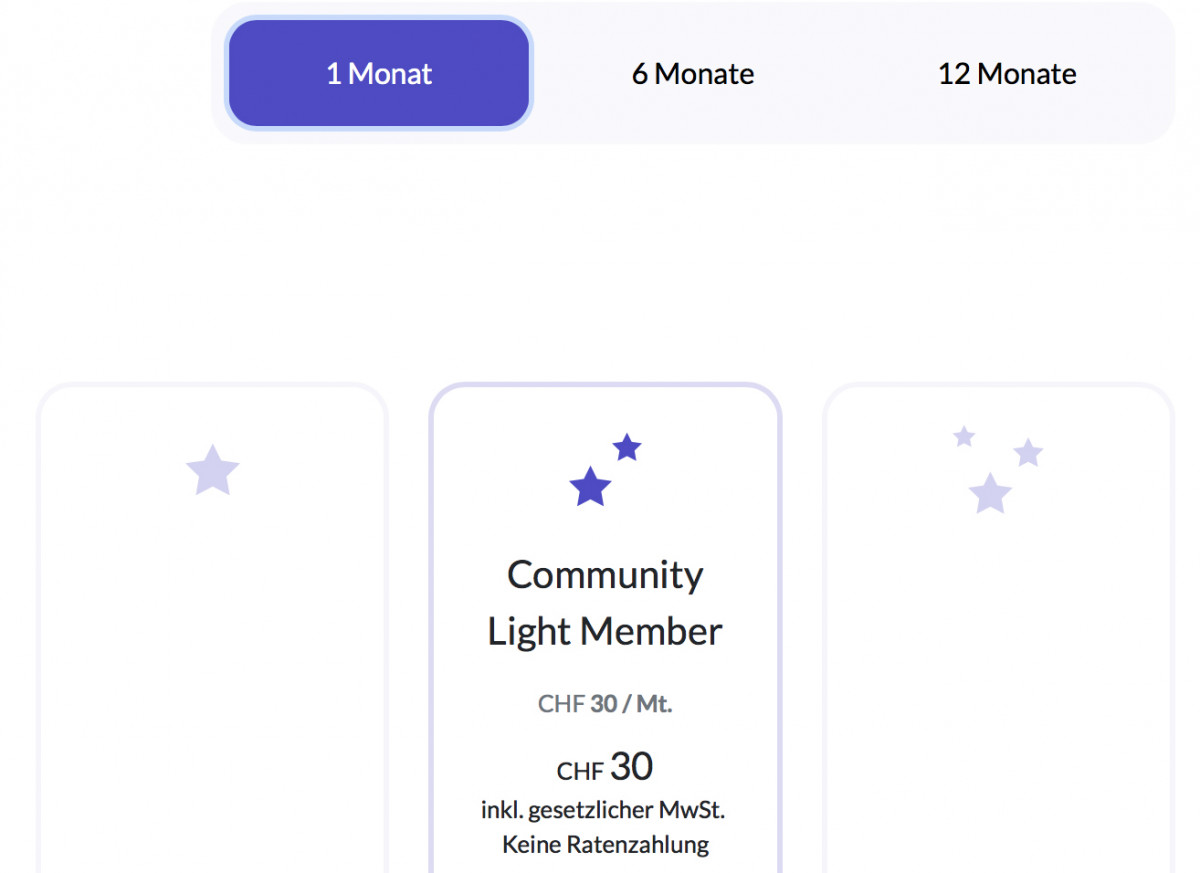Image resolution: width=1200 pixels, height=873 pixels.
Task: Click the large dark purple star
Action: point(590,487)
